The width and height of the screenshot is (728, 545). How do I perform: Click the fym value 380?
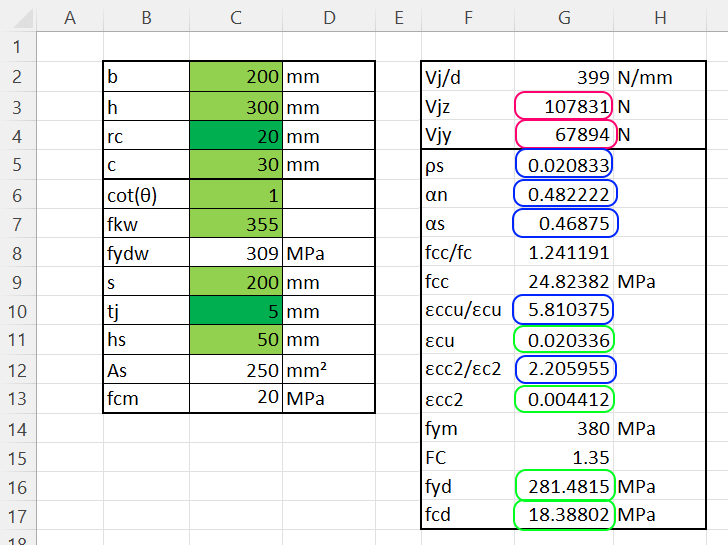564,428
